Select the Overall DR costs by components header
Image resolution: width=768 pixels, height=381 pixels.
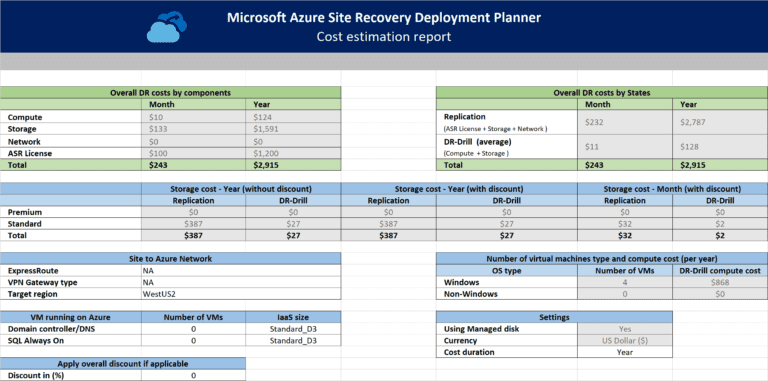(x=170, y=93)
